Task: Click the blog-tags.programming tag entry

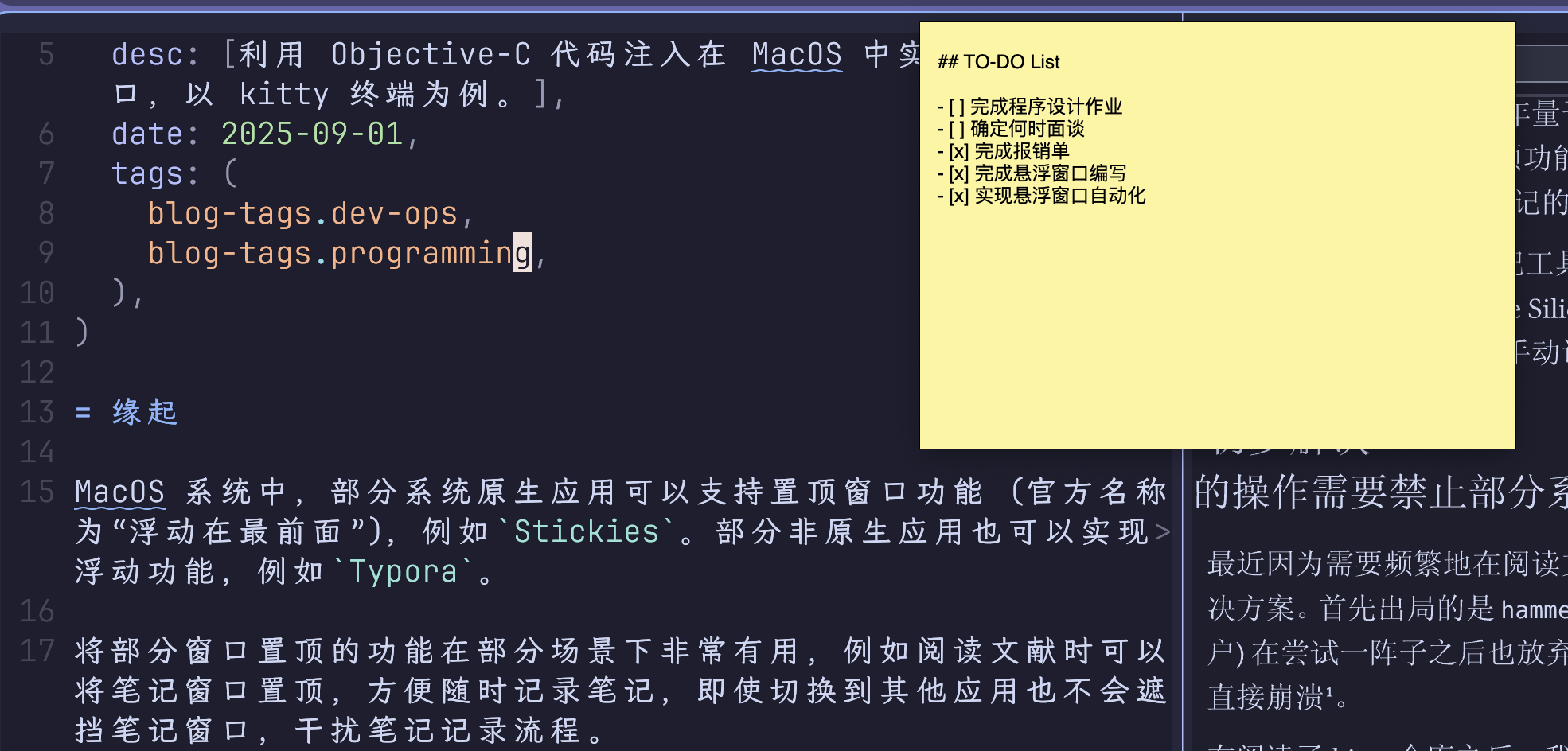Action: 339,253
